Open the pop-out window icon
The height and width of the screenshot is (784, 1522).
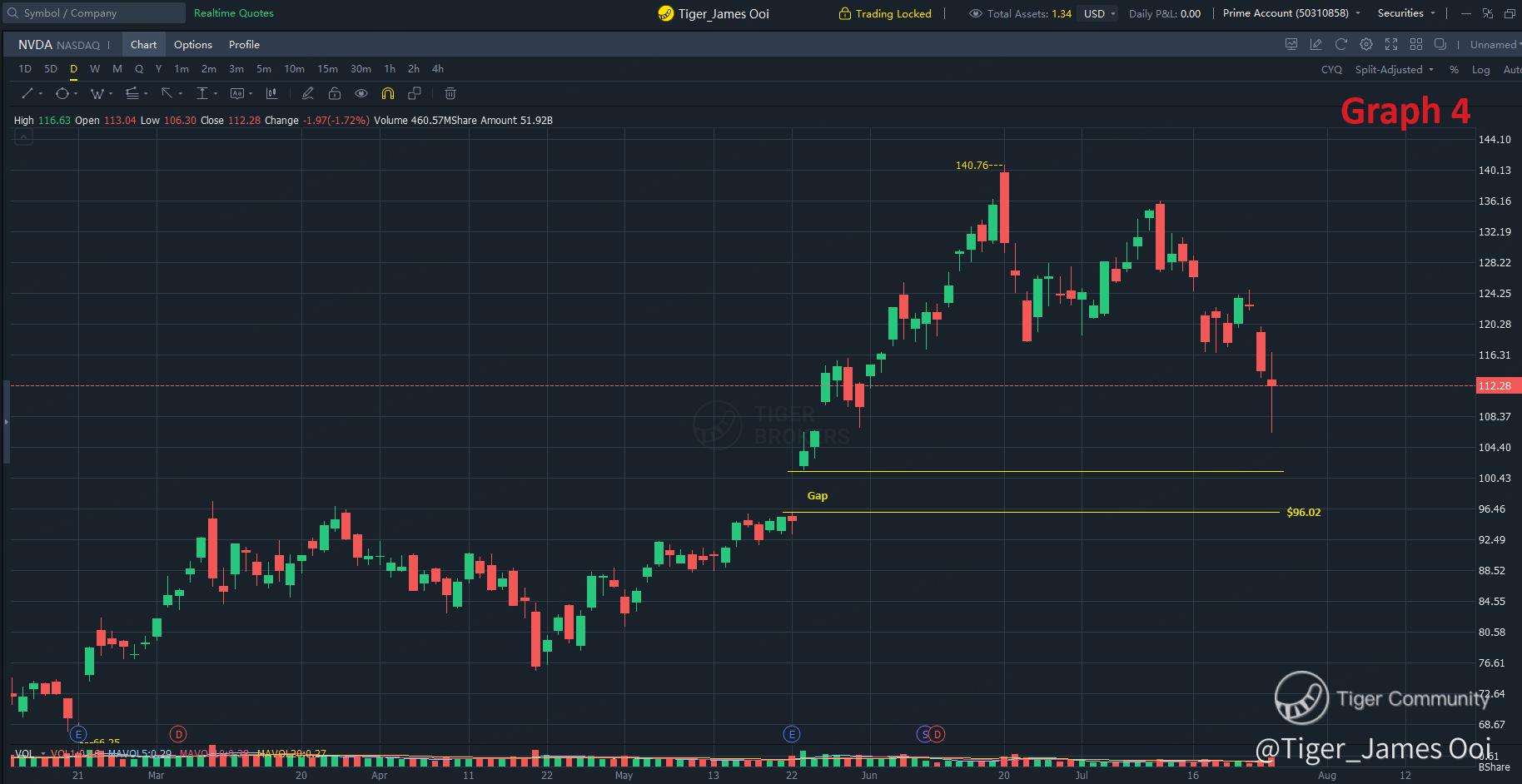click(1440, 44)
